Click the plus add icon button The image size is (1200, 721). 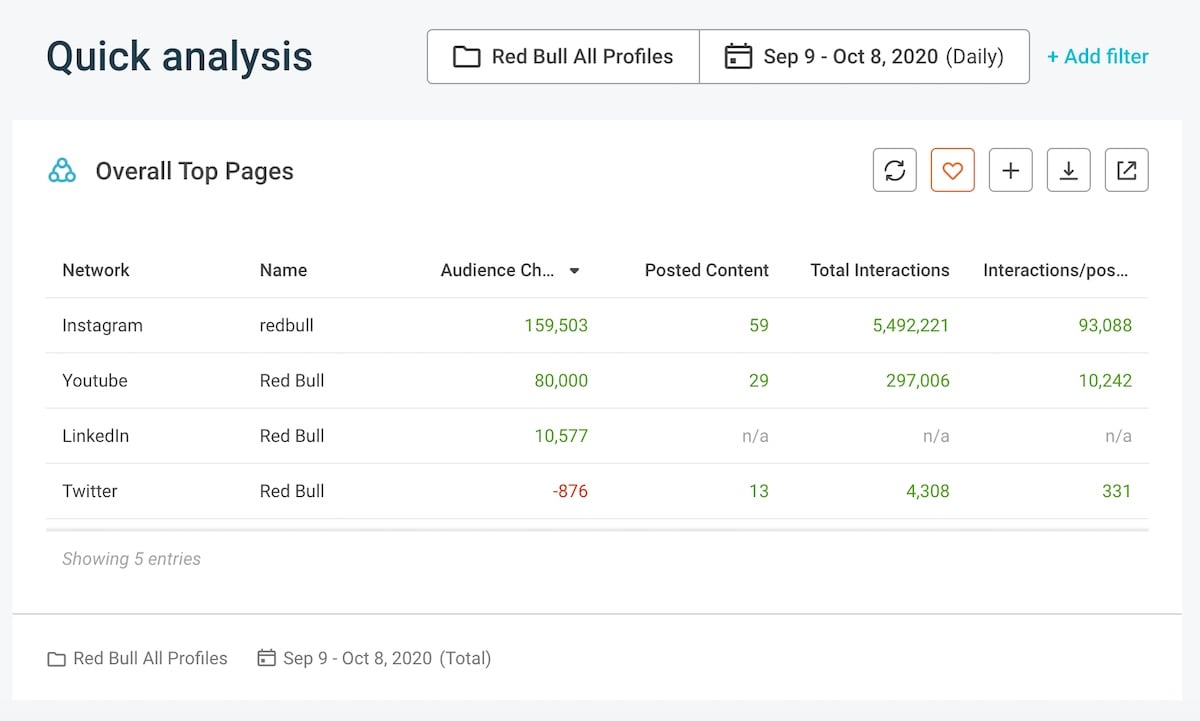1011,170
